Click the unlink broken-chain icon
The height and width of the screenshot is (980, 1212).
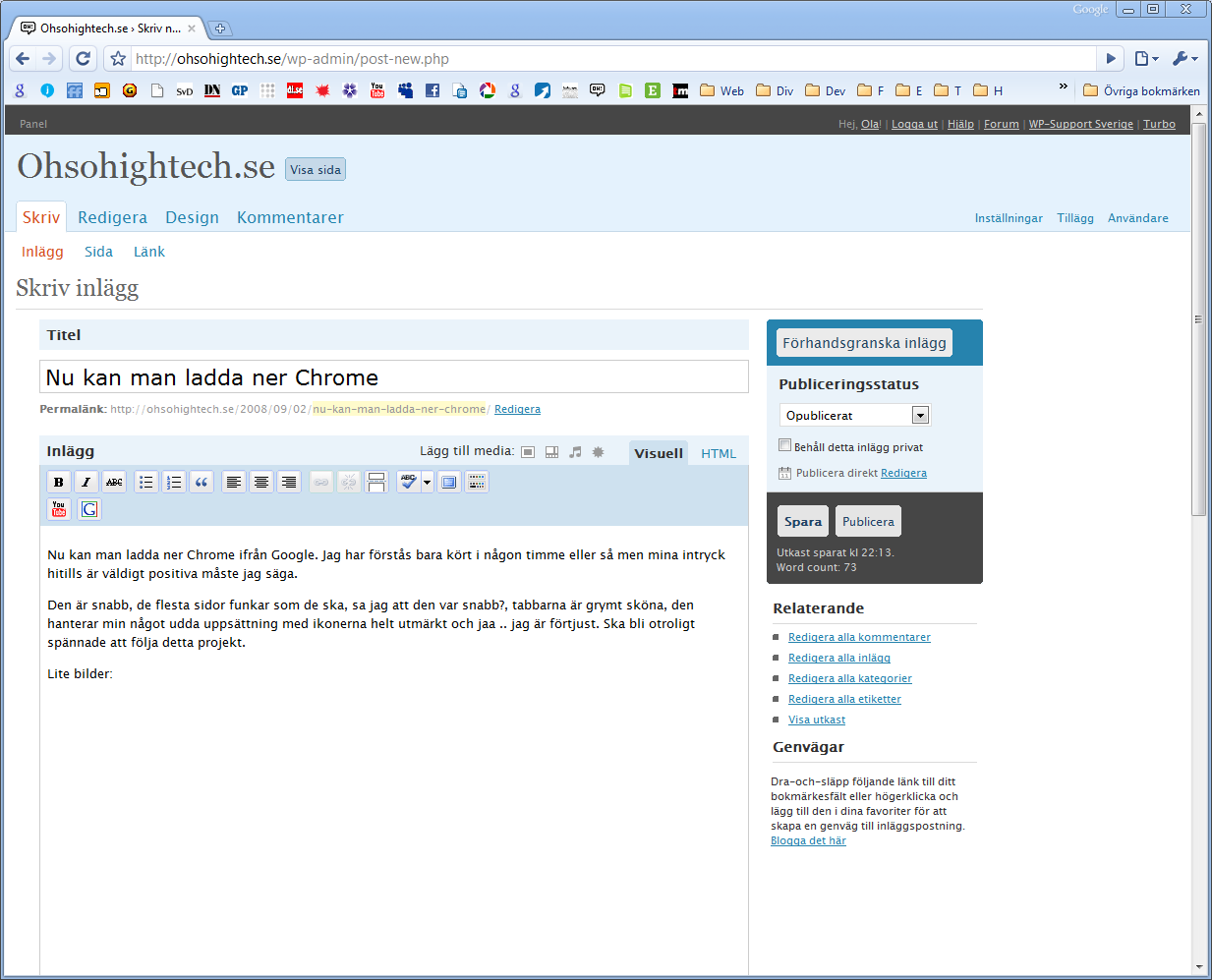coord(349,482)
